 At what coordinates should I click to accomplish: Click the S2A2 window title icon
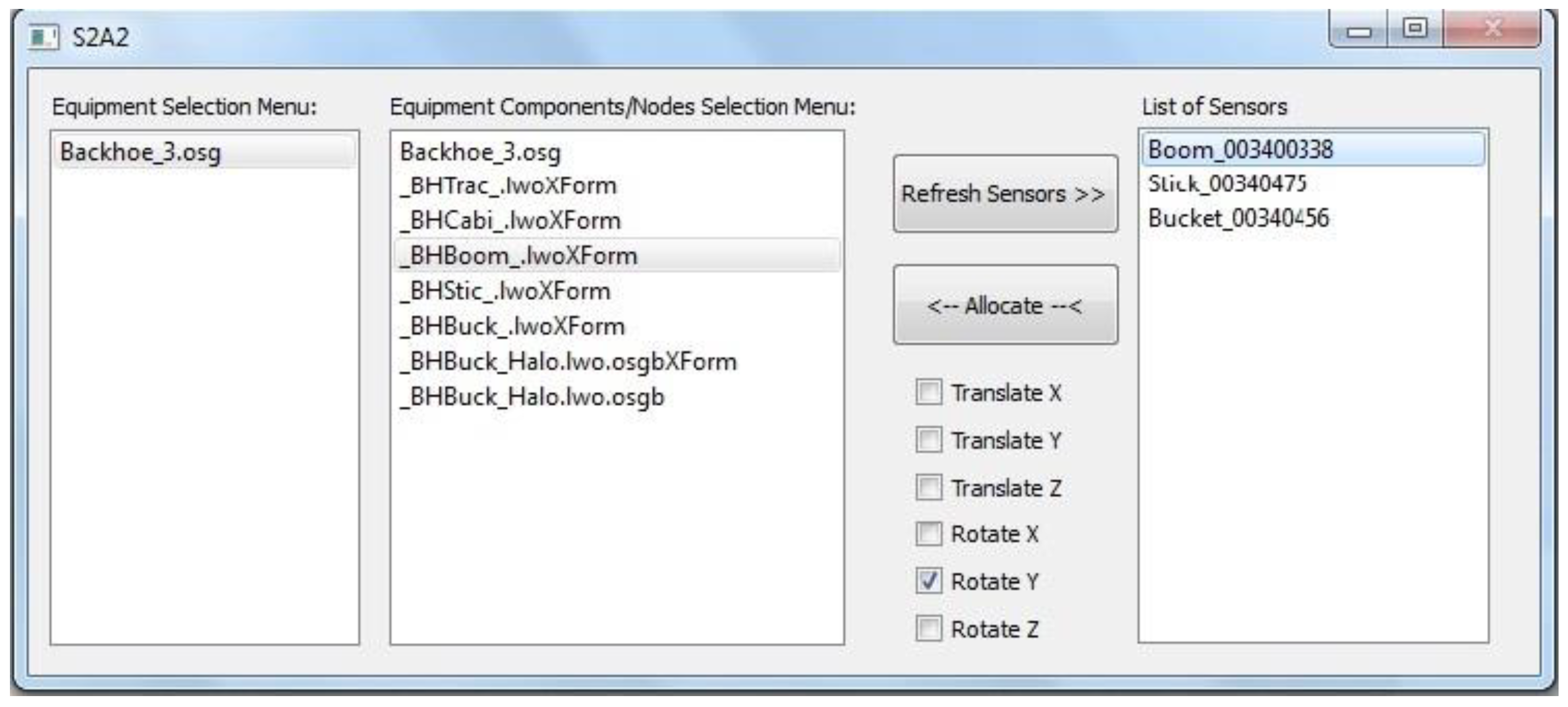pyautogui.click(x=43, y=37)
